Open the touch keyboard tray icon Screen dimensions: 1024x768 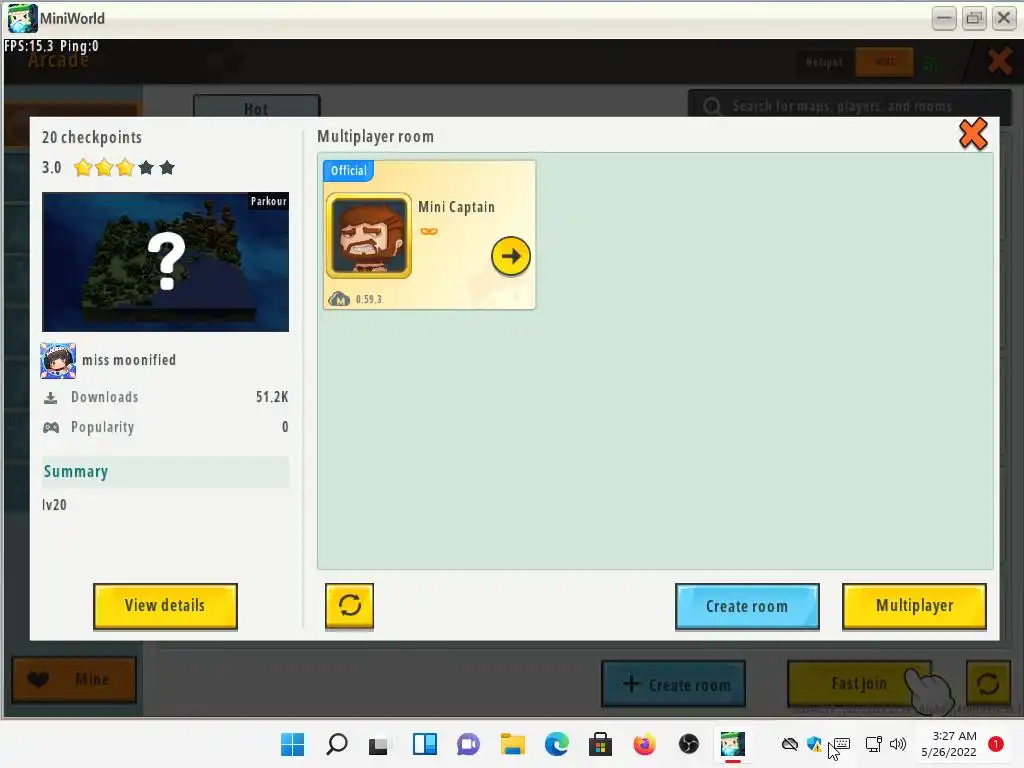coord(842,744)
